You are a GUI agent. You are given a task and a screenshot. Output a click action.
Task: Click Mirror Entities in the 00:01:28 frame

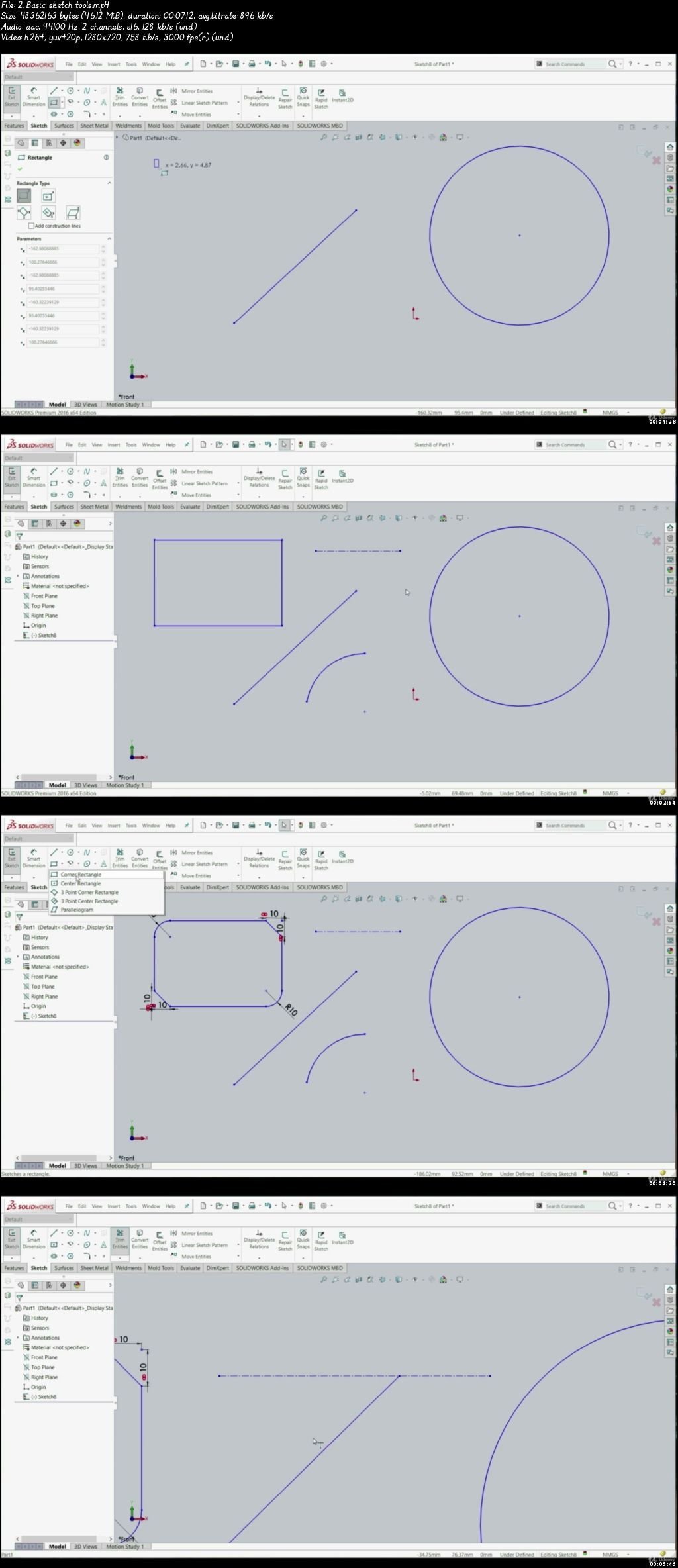click(193, 91)
